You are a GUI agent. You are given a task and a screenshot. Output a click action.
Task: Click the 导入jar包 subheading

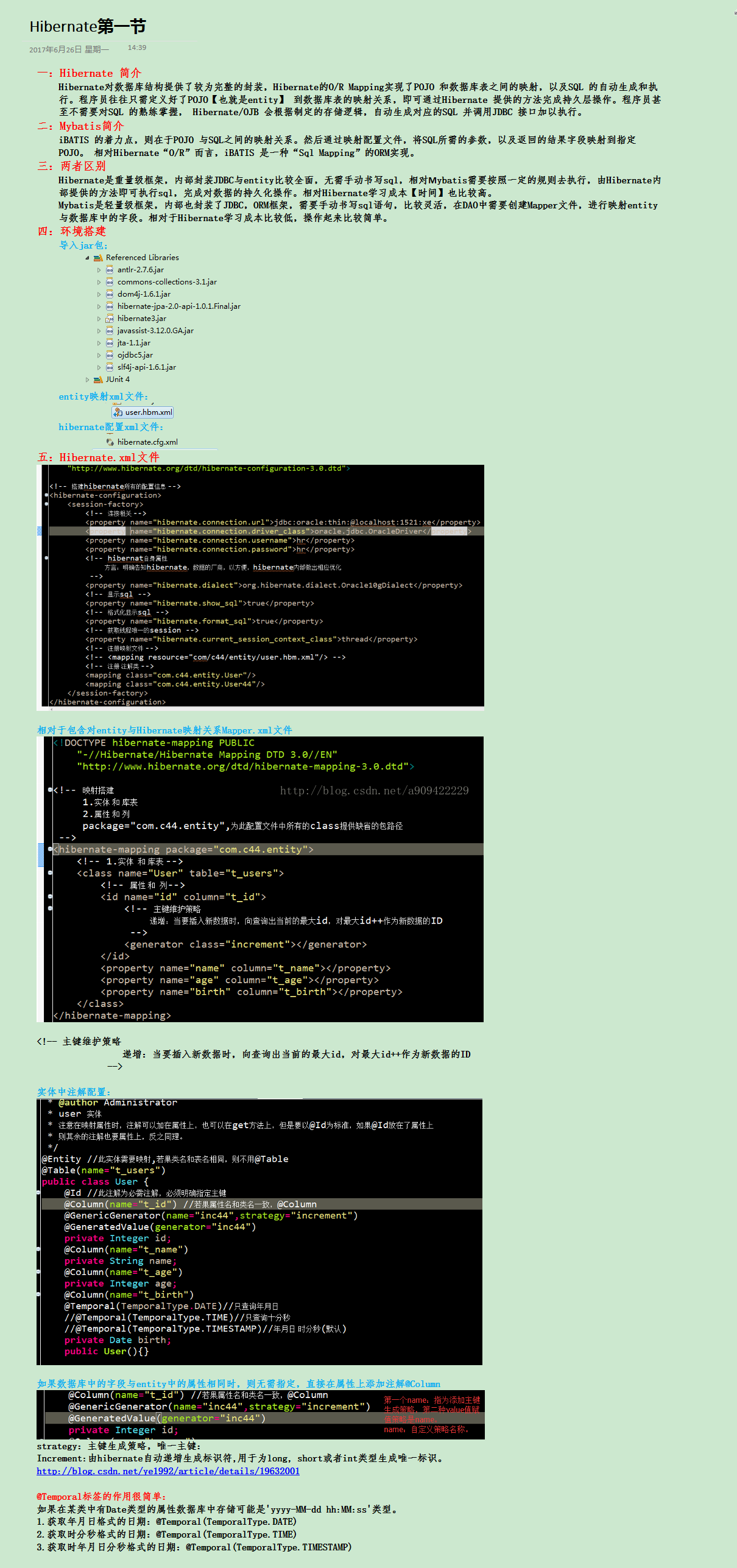pos(83,245)
